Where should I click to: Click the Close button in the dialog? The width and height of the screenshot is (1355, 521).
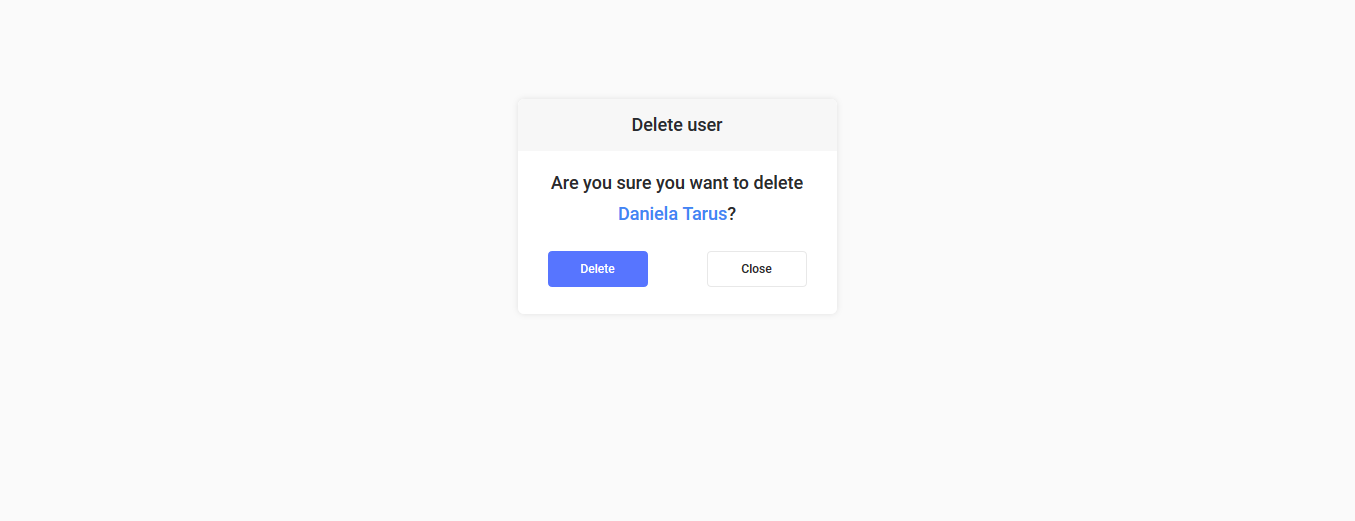point(757,269)
